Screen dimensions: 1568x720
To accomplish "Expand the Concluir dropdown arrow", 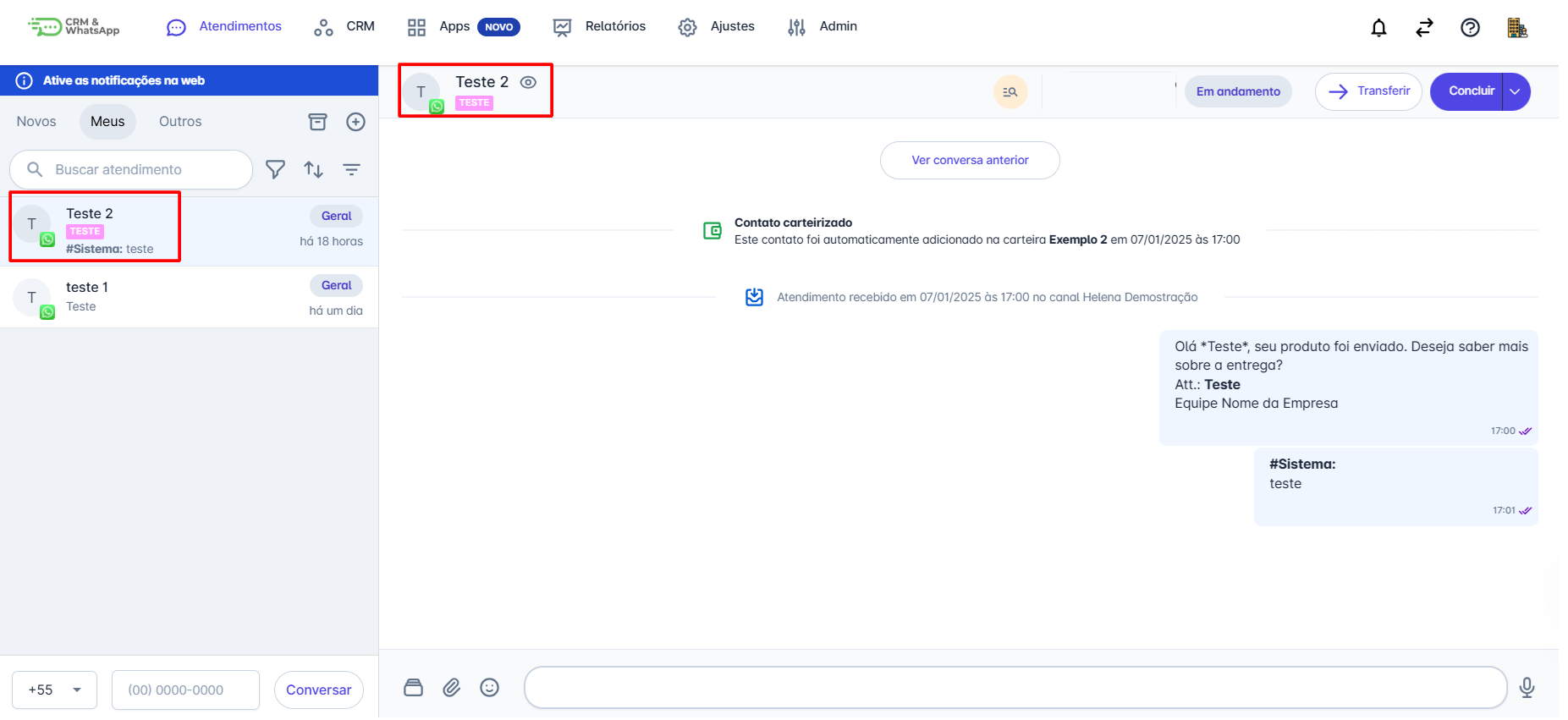I will 1516,91.
